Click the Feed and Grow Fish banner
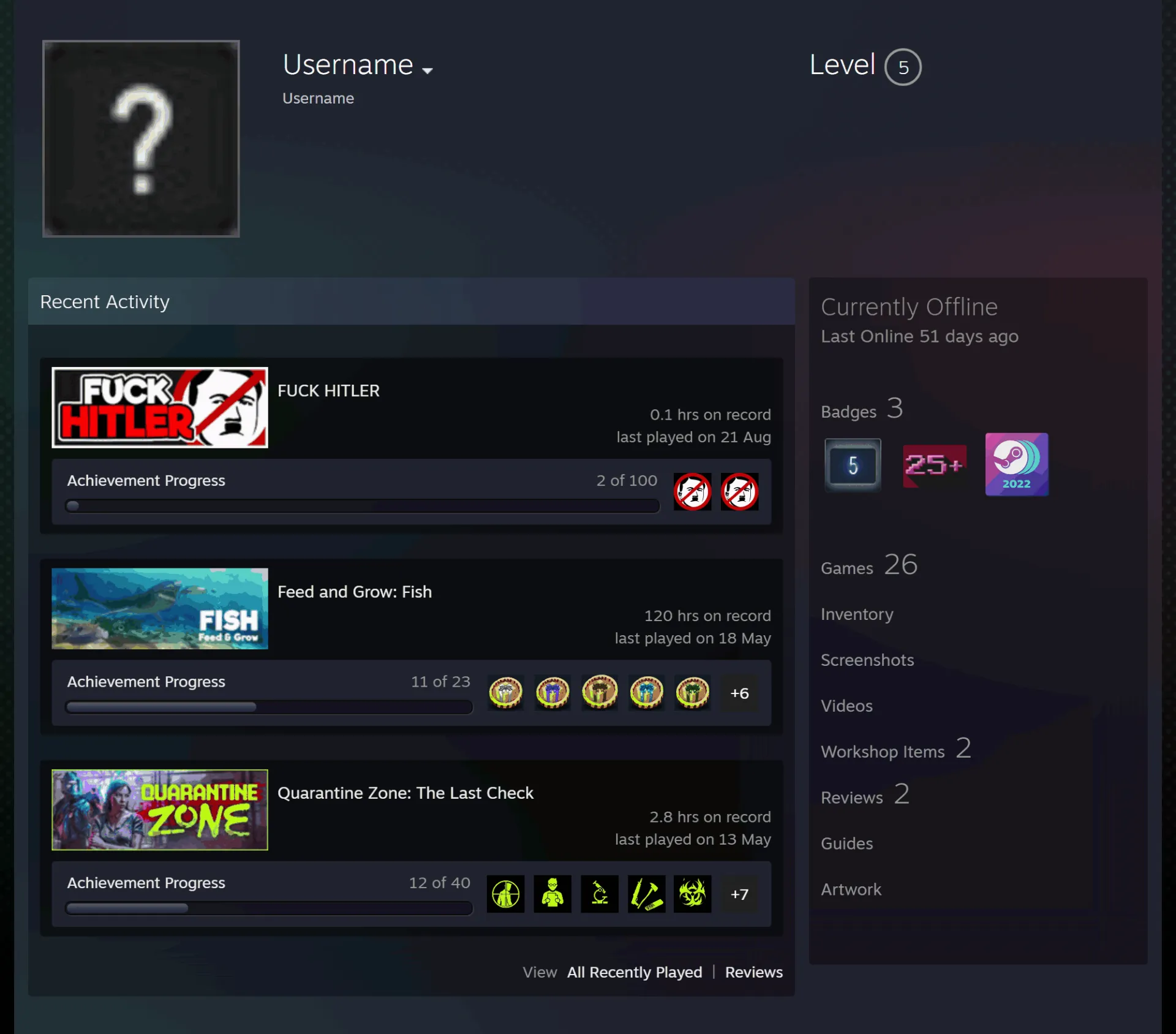This screenshot has width=1176, height=1034. pyautogui.click(x=160, y=608)
